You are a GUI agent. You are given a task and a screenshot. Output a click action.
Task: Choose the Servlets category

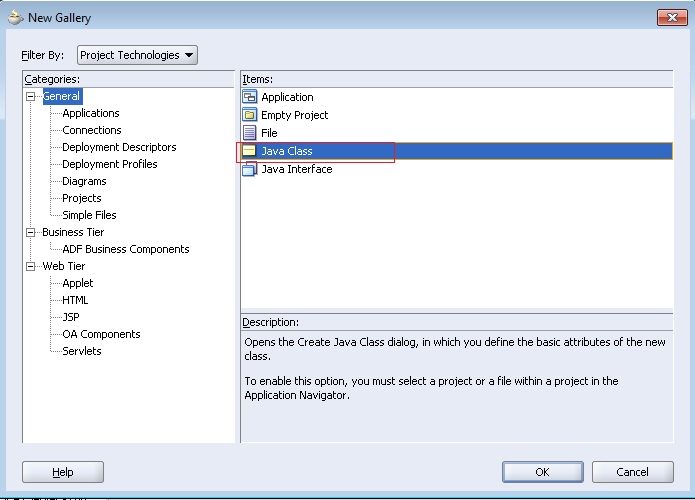coord(82,351)
